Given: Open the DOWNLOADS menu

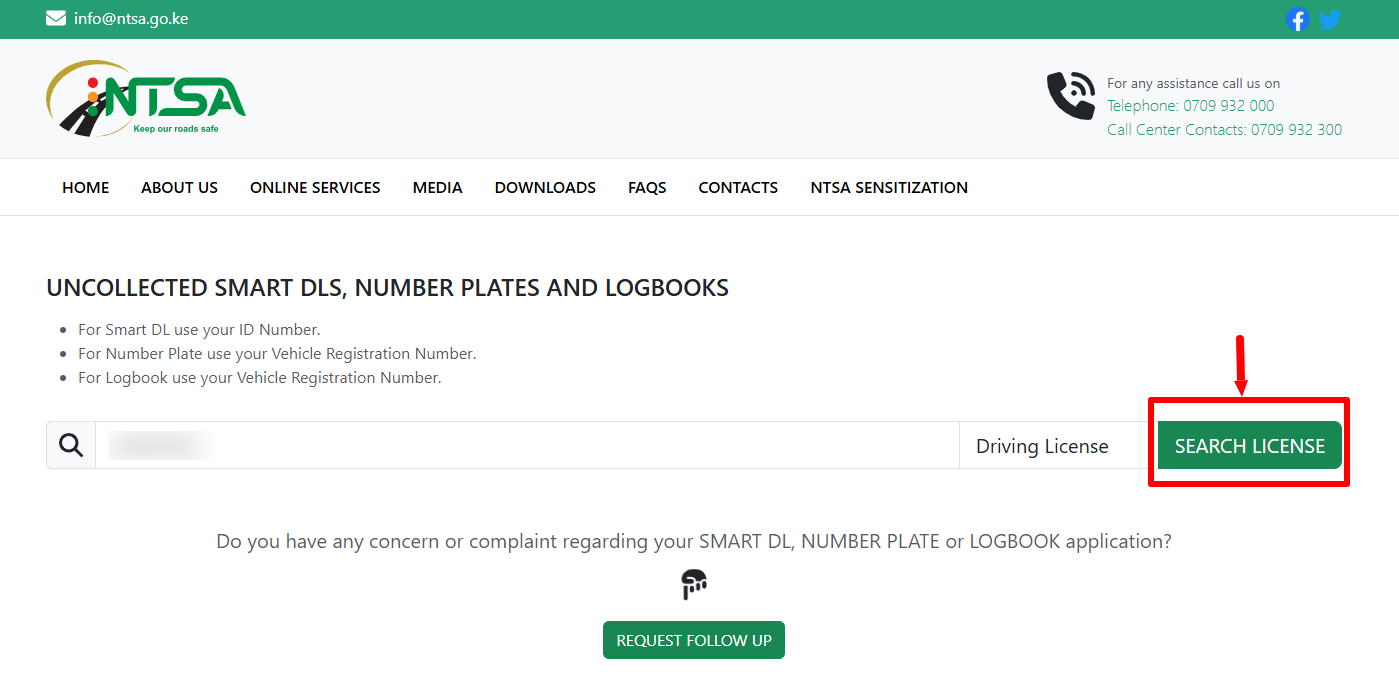Looking at the screenshot, I should 545,187.
